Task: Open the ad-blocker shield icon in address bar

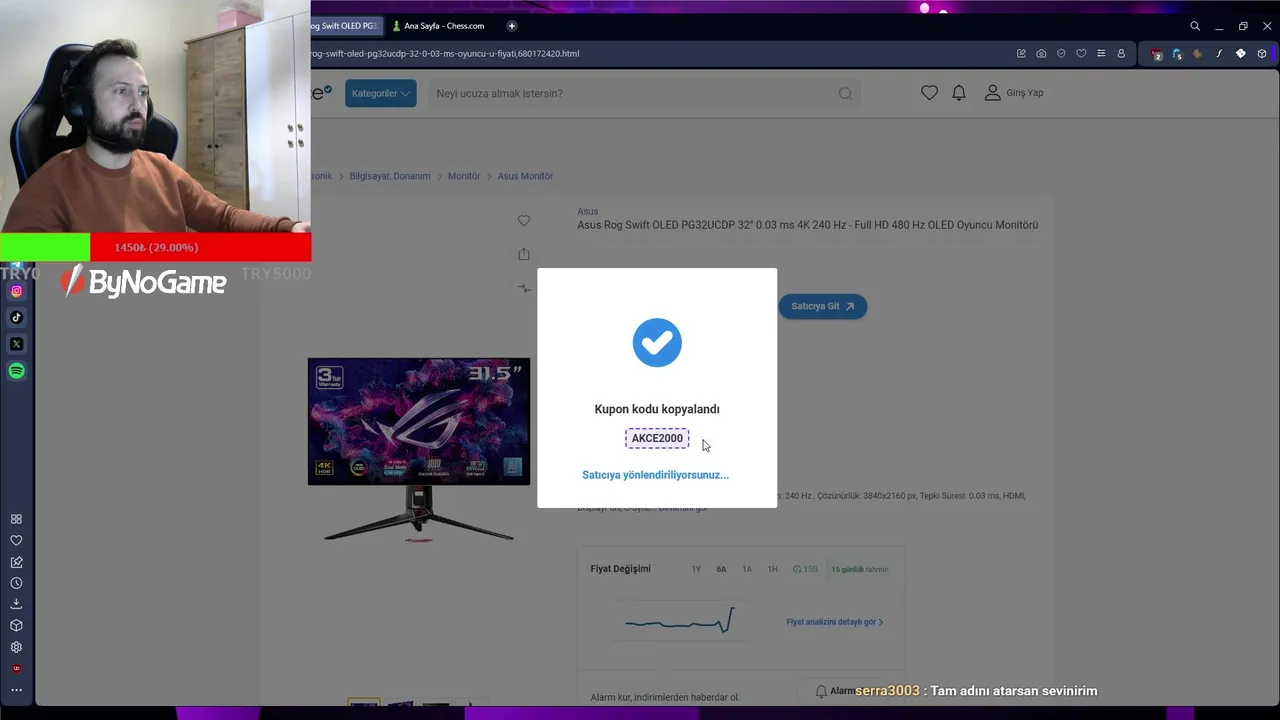Action: (x=1061, y=53)
